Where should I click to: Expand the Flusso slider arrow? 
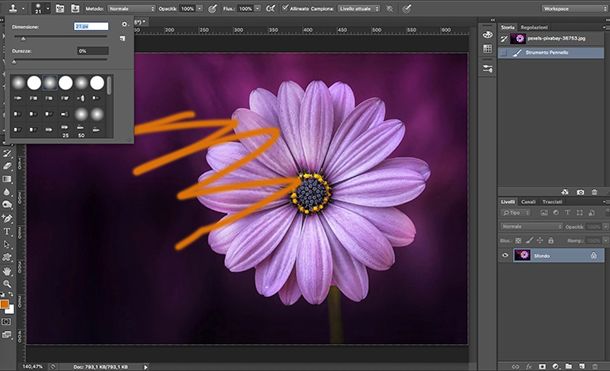(257, 9)
